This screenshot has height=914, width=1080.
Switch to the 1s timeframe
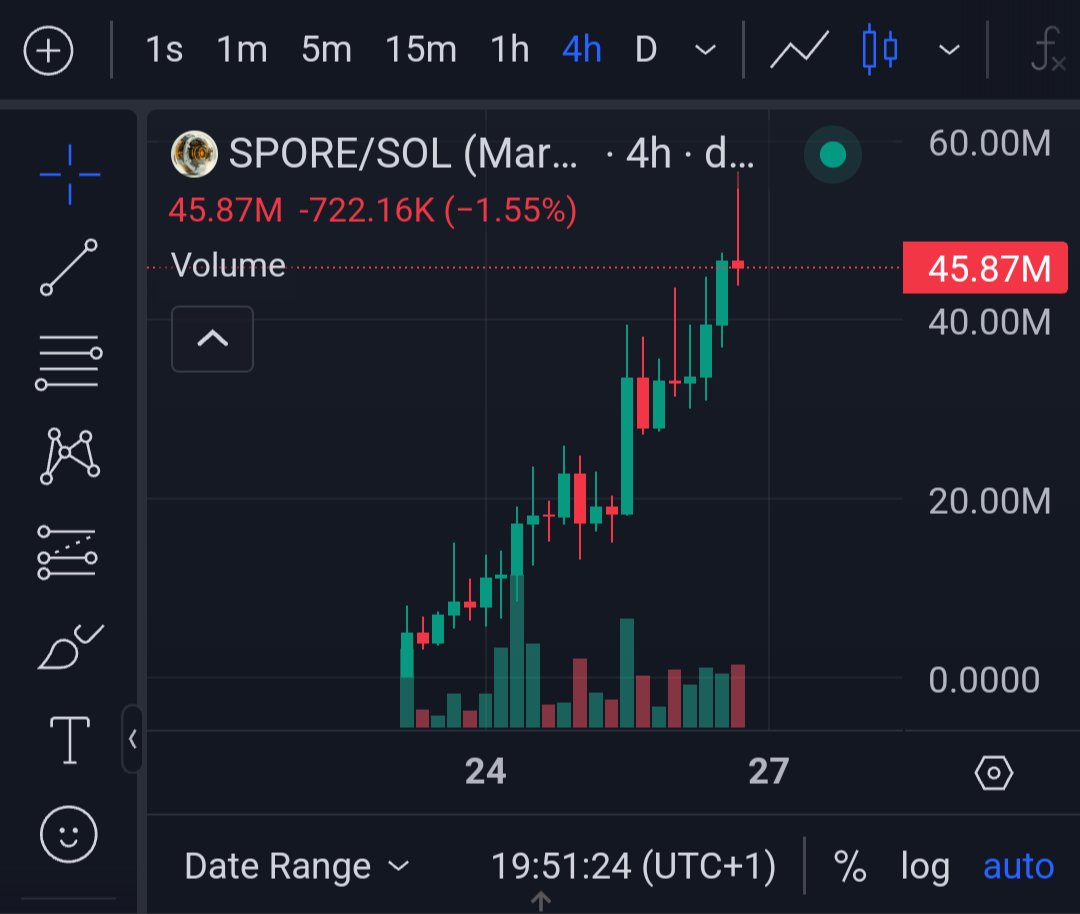[164, 50]
